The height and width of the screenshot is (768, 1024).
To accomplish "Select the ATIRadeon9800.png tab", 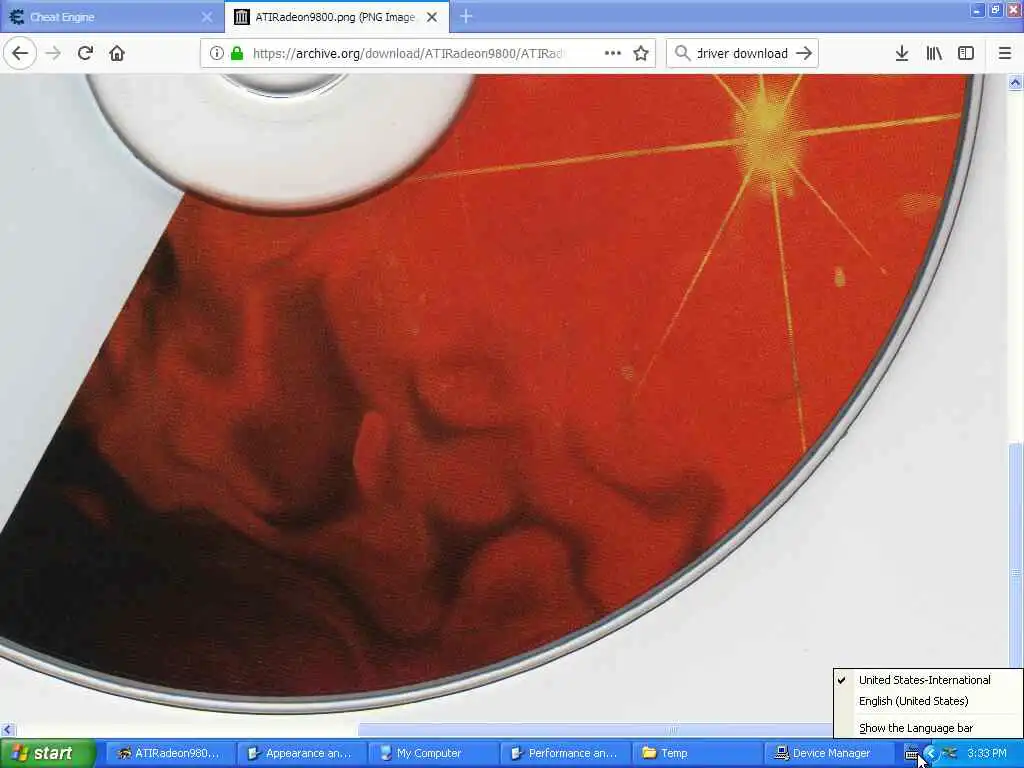I will tap(336, 17).
